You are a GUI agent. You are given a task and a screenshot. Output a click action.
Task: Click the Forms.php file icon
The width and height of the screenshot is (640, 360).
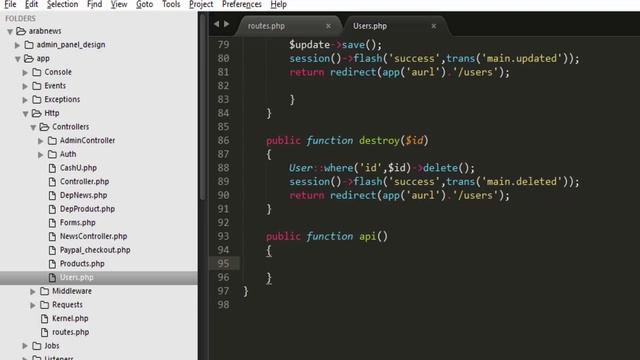(x=52, y=223)
